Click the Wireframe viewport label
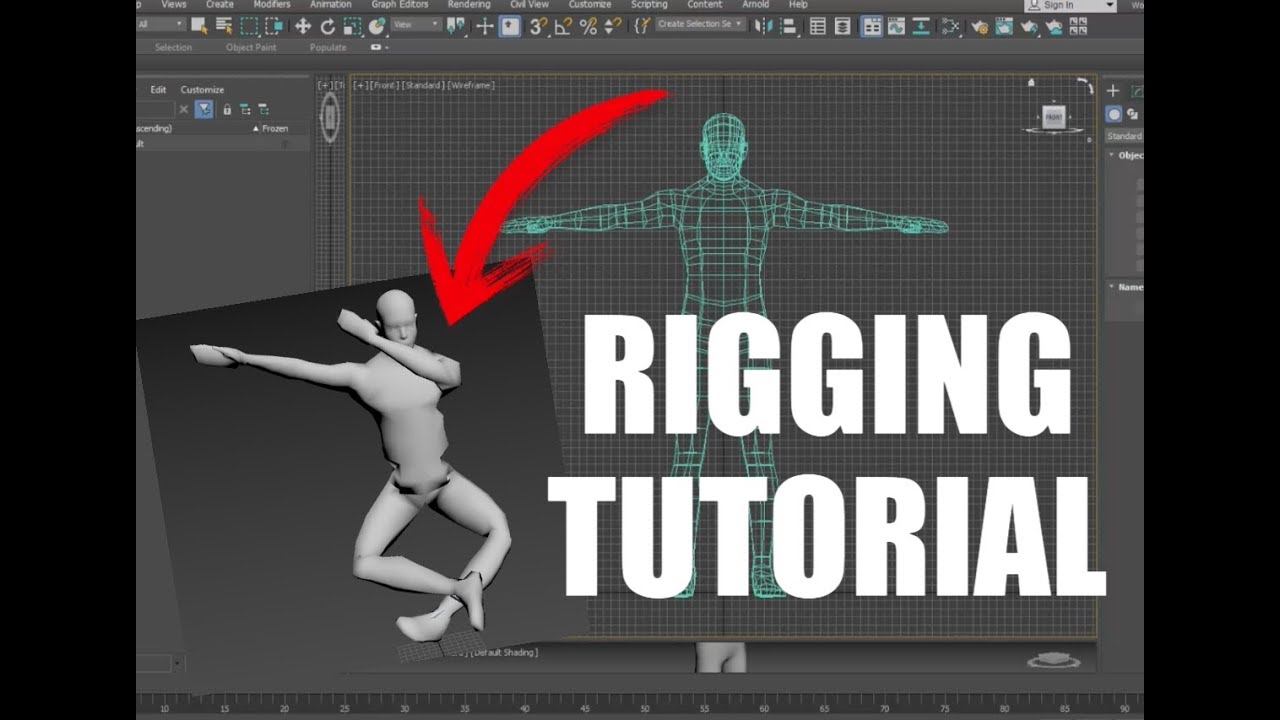This screenshot has width=1280, height=720. coord(471,86)
